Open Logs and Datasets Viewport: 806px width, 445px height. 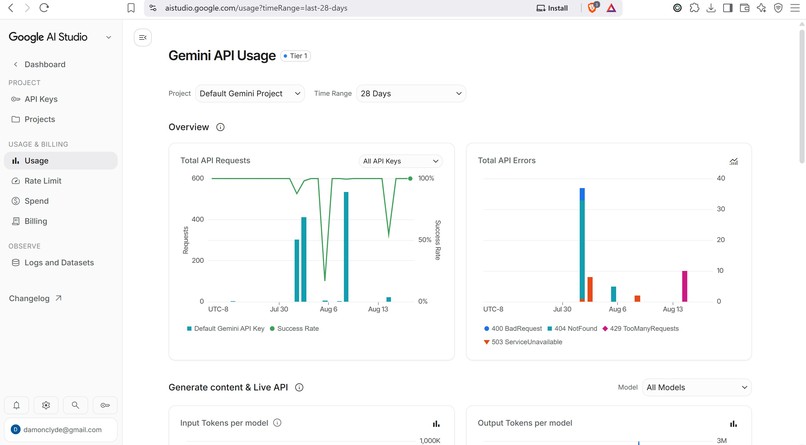click(61, 262)
